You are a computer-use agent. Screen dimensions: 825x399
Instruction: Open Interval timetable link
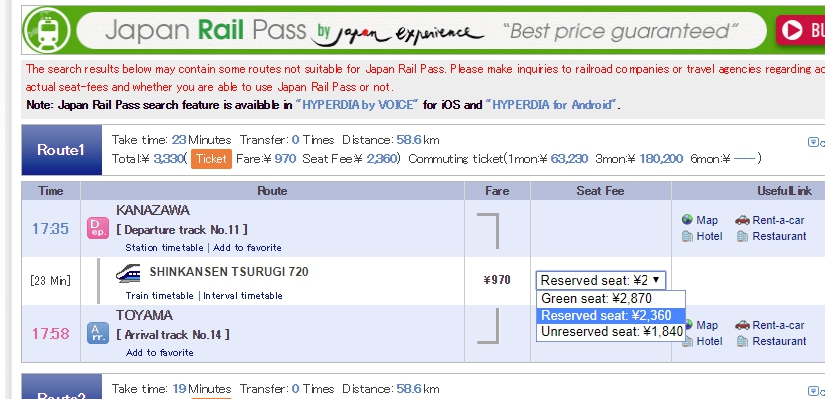click(243, 296)
